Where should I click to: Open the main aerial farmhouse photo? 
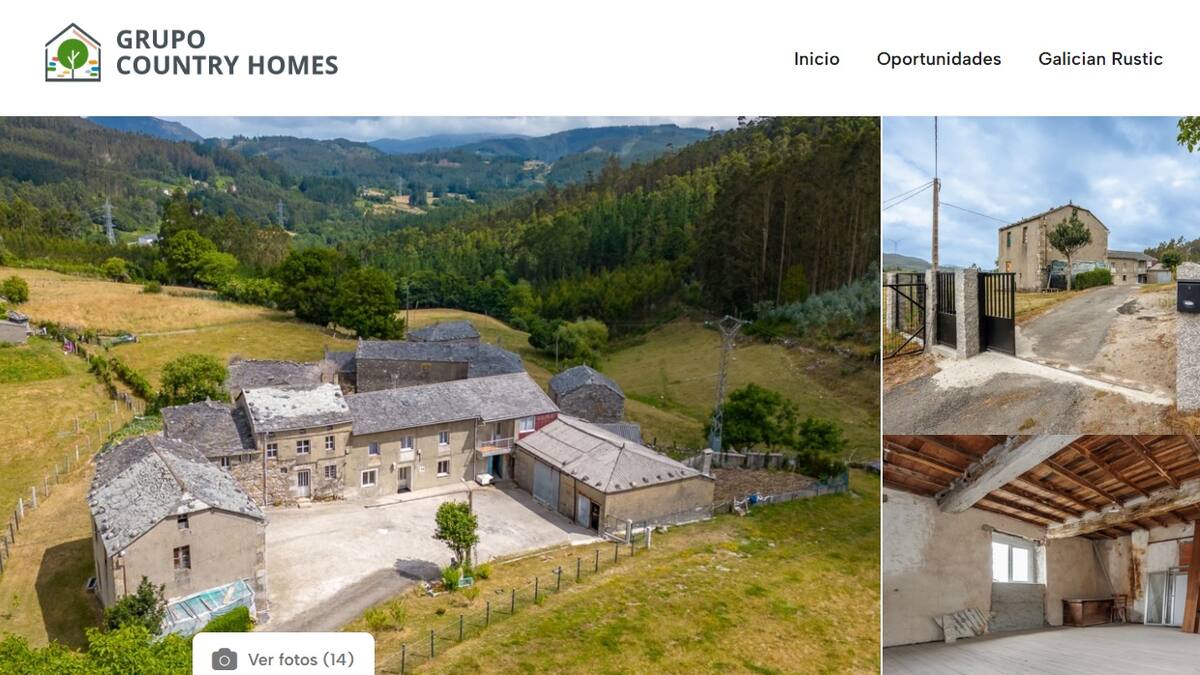pyautogui.click(x=440, y=395)
